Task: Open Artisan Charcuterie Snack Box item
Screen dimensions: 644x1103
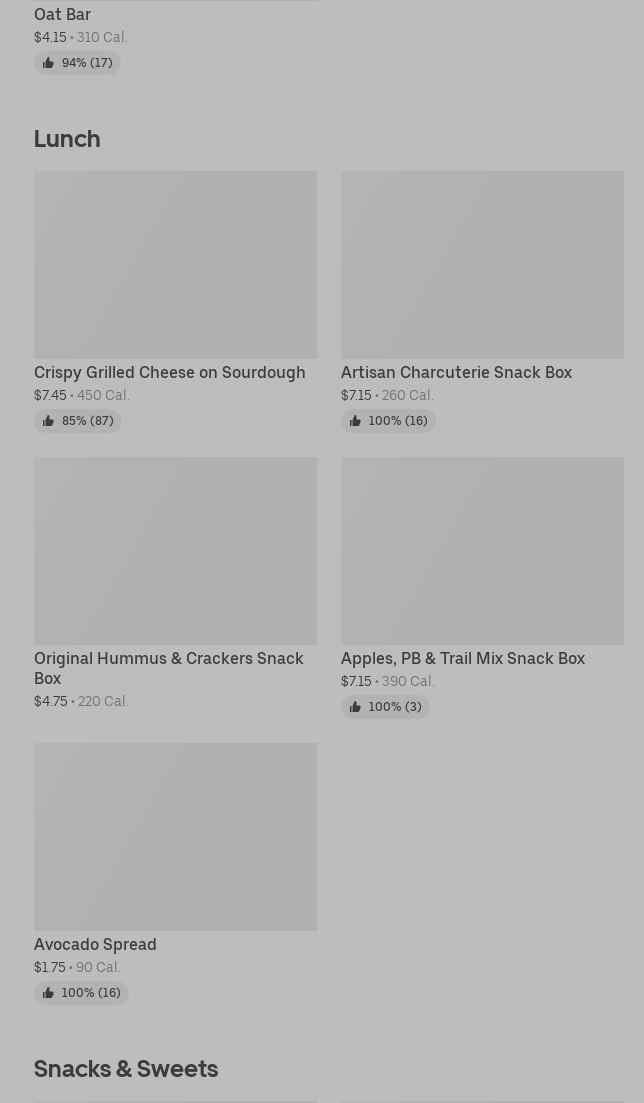Action: tap(456, 372)
